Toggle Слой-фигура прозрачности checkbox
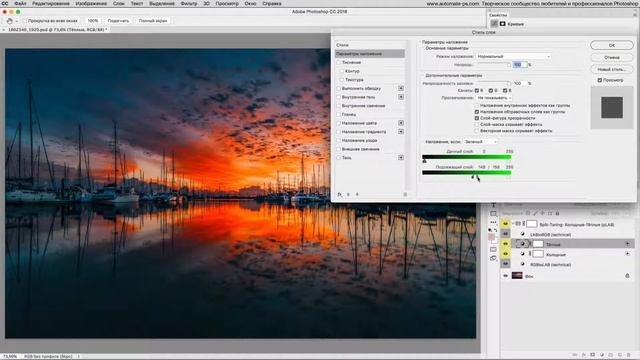Viewport: 640px width, 360px height. click(x=477, y=118)
